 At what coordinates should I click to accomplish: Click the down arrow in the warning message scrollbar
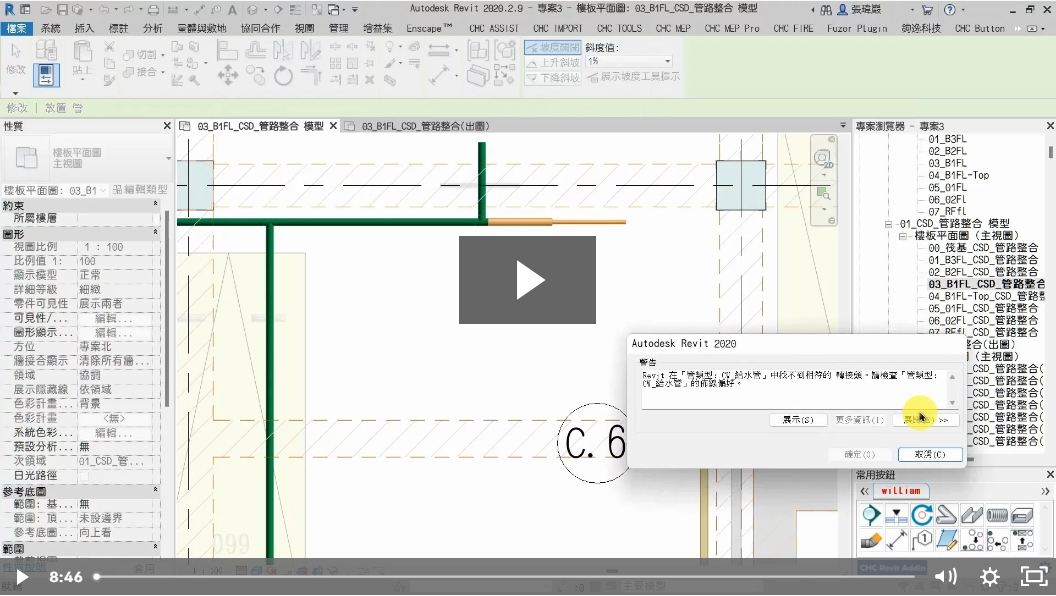point(952,403)
